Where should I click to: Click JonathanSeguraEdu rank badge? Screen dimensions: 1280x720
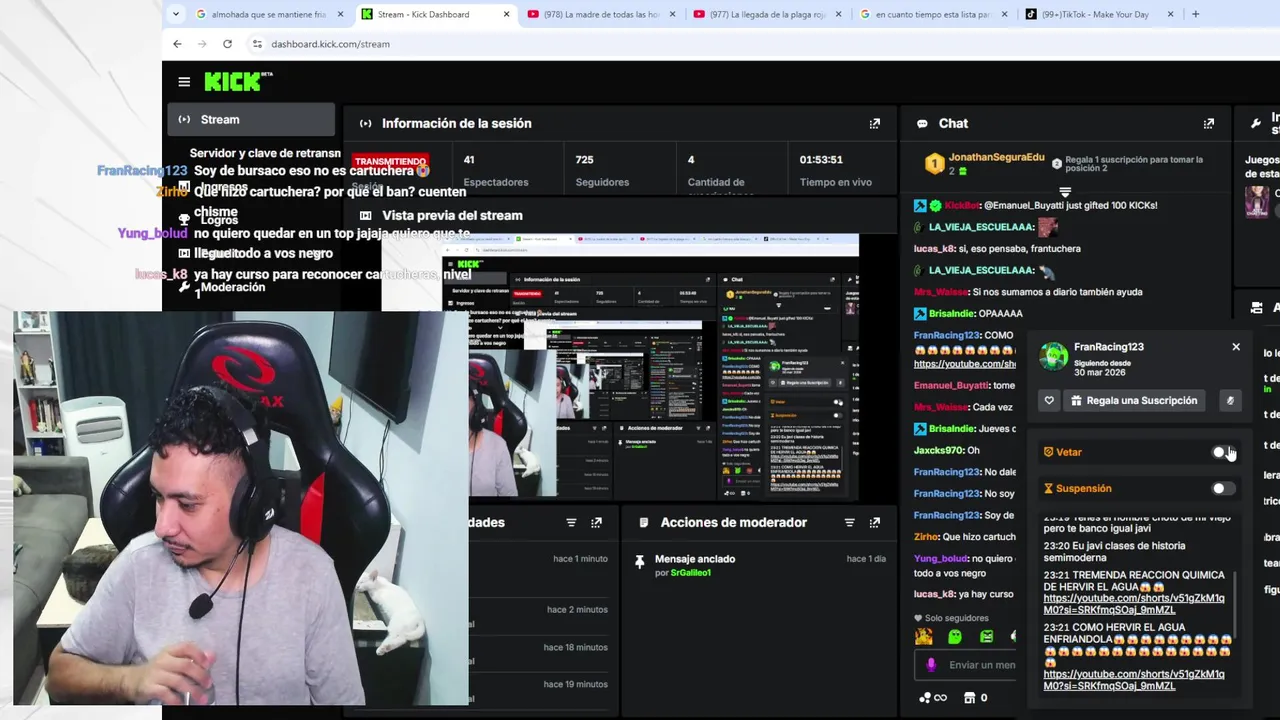pos(933,163)
